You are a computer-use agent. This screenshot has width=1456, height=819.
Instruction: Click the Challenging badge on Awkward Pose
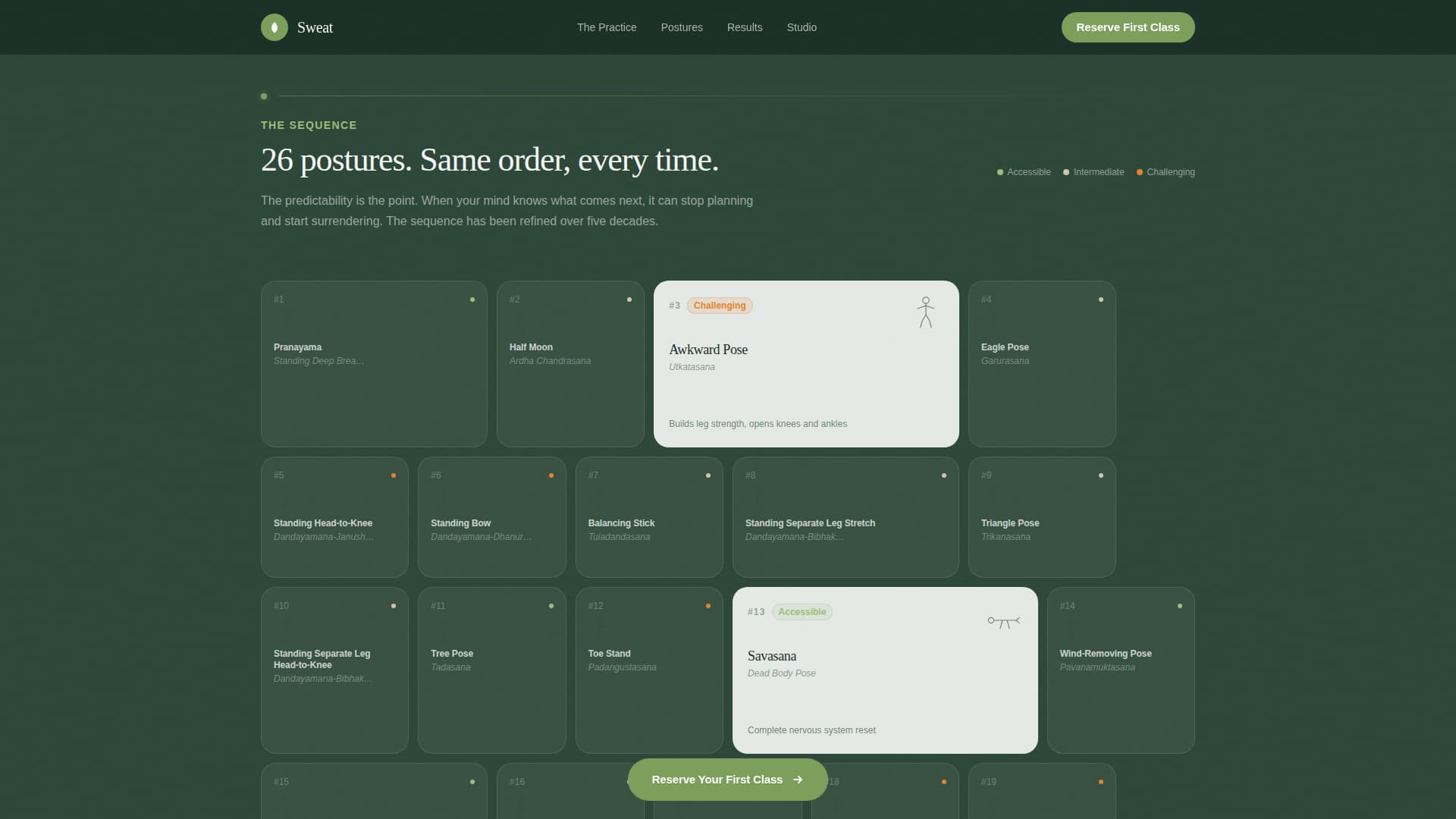(719, 306)
